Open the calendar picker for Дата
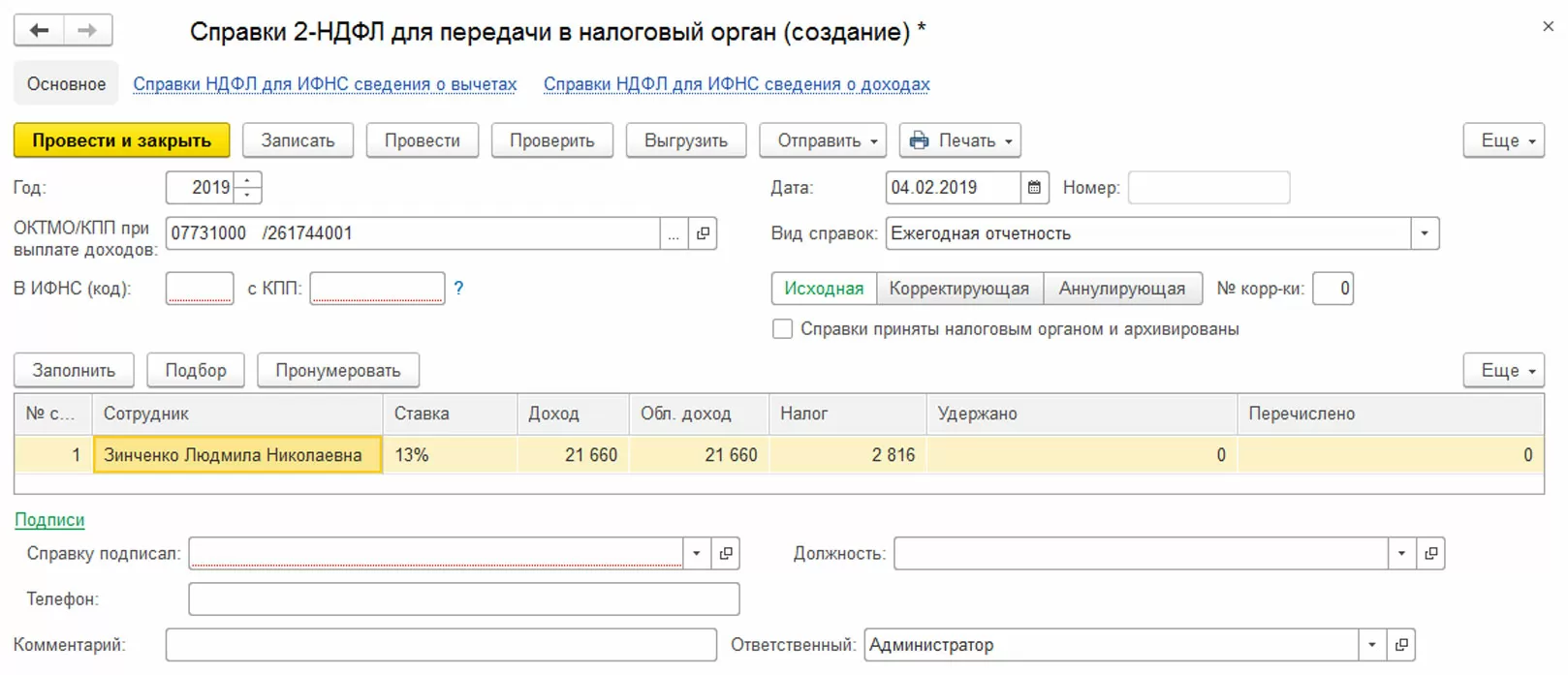This screenshot has width=1568, height=675. [x=1034, y=188]
